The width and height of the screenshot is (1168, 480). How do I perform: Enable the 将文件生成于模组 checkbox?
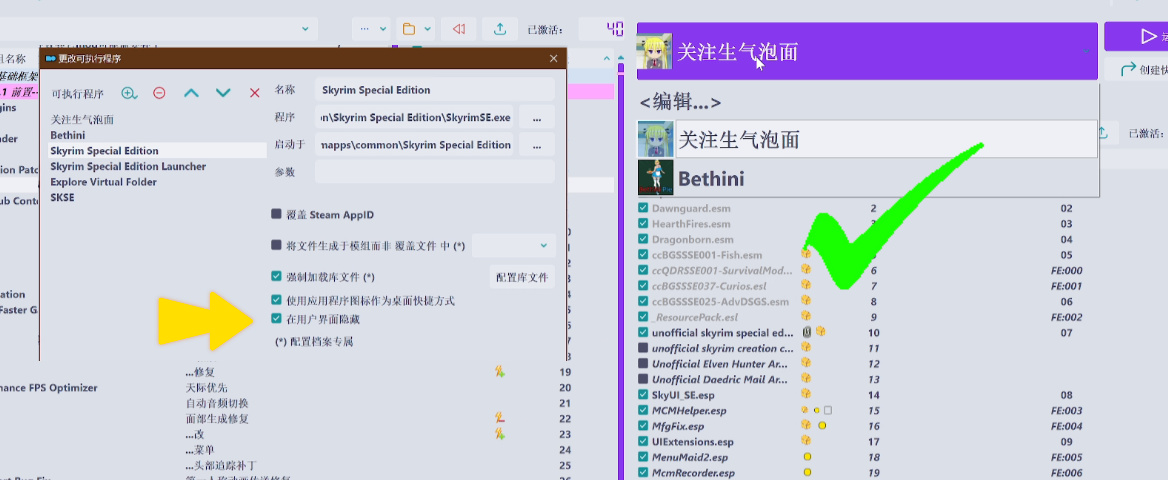click(x=276, y=244)
